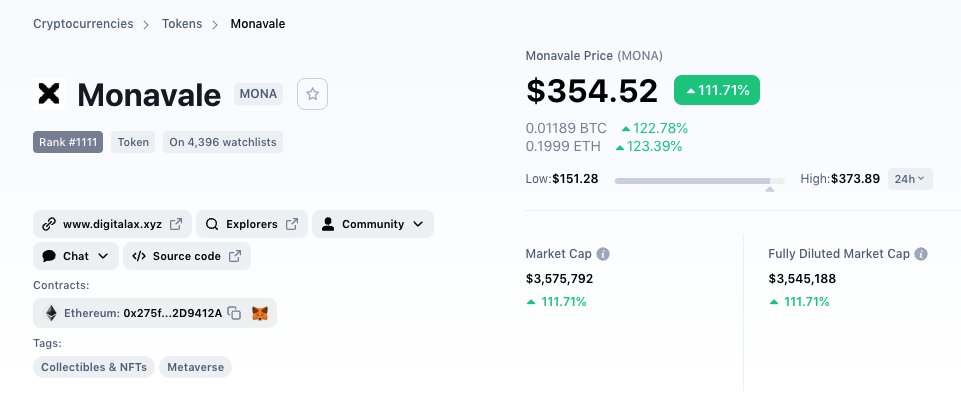
Task: Click the Monavale X logo icon
Action: point(49,94)
